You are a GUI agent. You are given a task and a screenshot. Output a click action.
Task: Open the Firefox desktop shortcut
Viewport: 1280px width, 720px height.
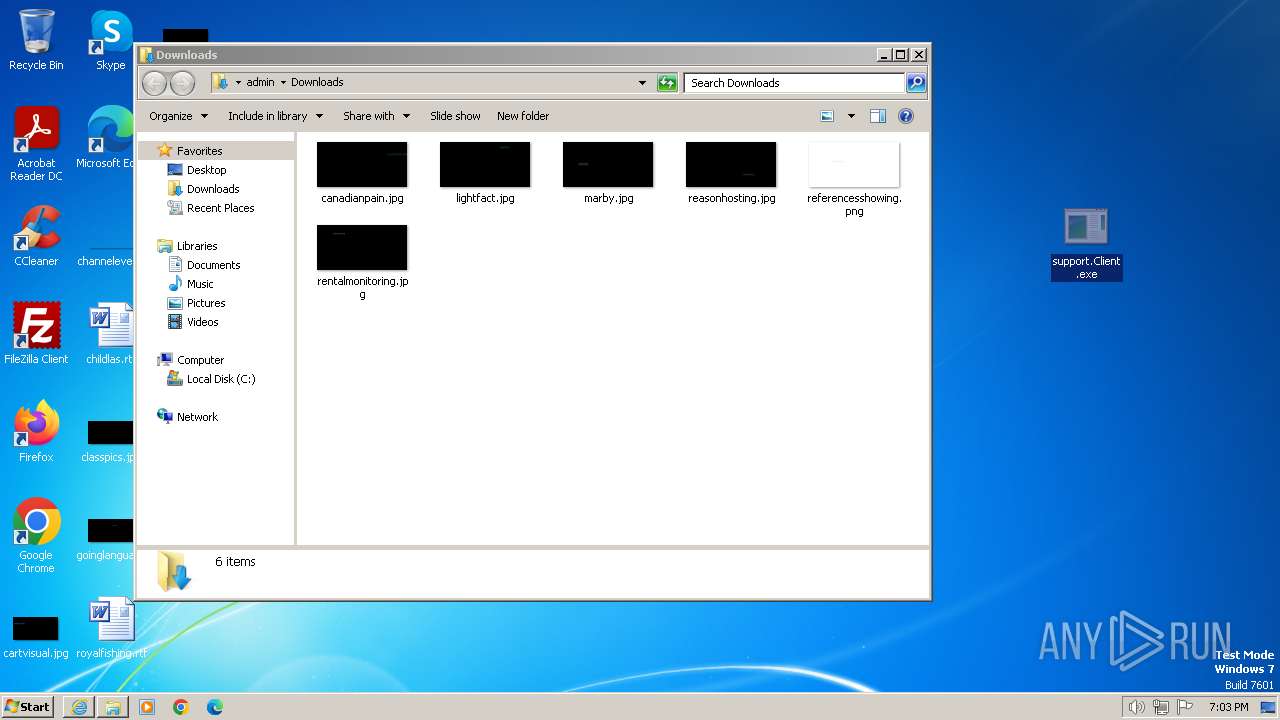36,432
